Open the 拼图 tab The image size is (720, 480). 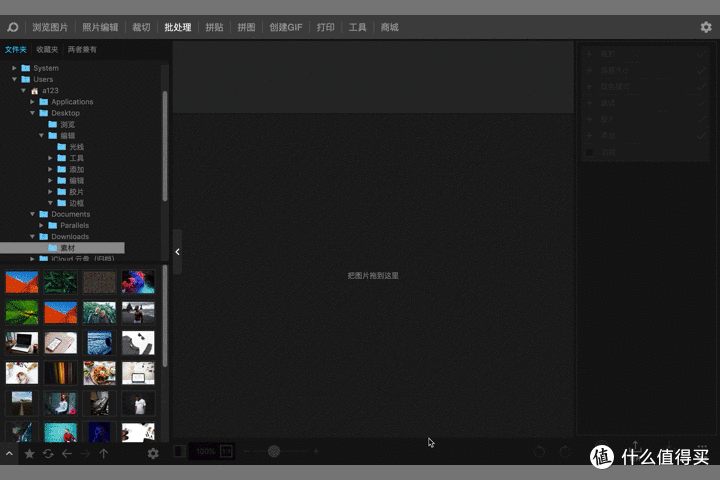tap(246, 27)
